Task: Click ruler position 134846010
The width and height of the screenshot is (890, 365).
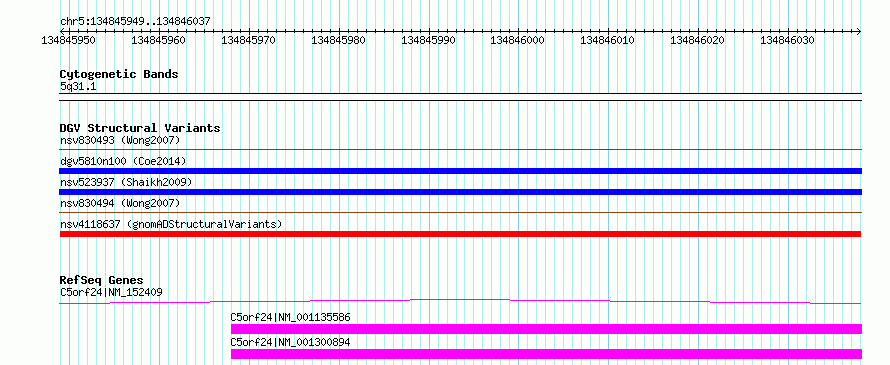Action: (x=607, y=40)
